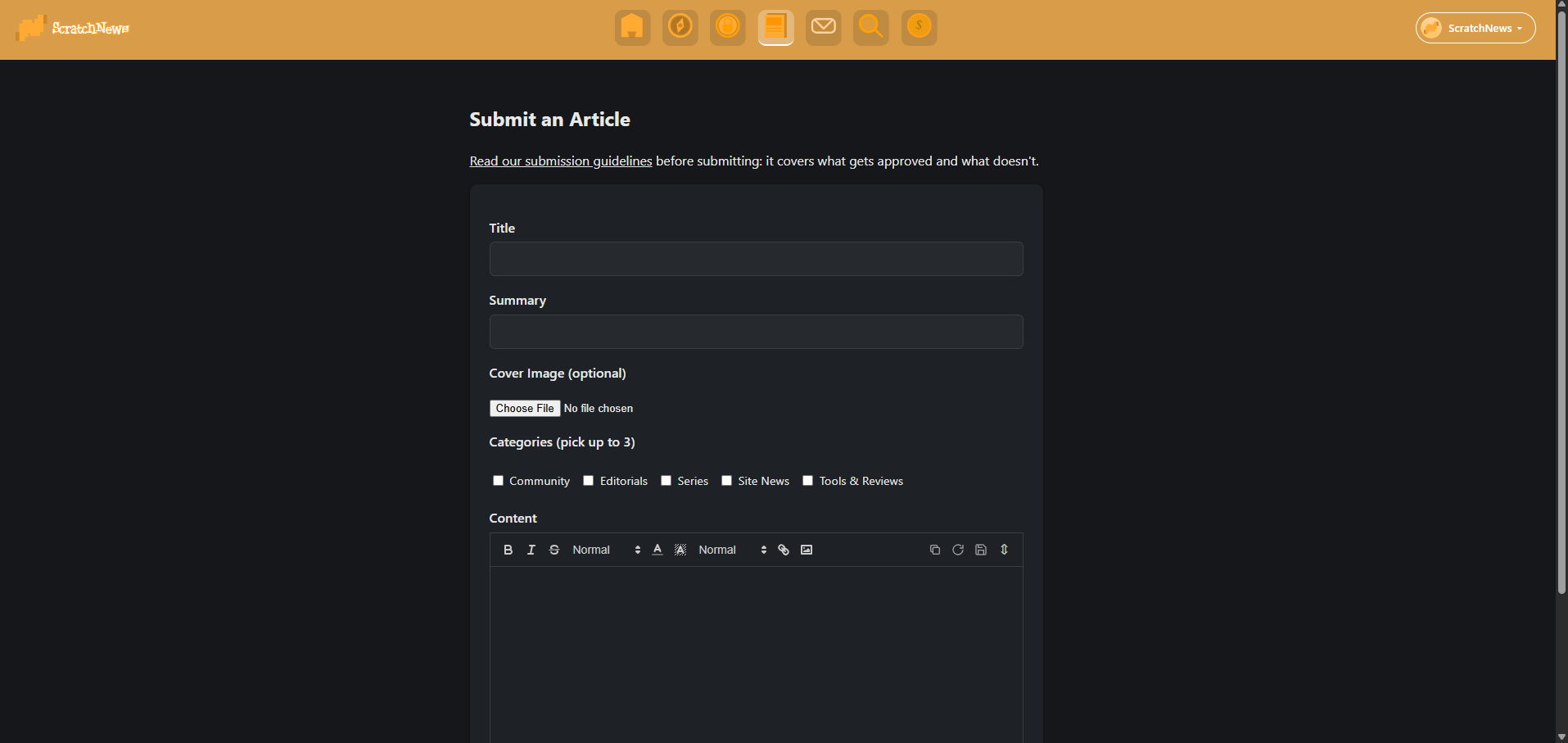Viewport: 1568px width, 743px height.
Task: Focus the Title input field
Action: pos(756,259)
